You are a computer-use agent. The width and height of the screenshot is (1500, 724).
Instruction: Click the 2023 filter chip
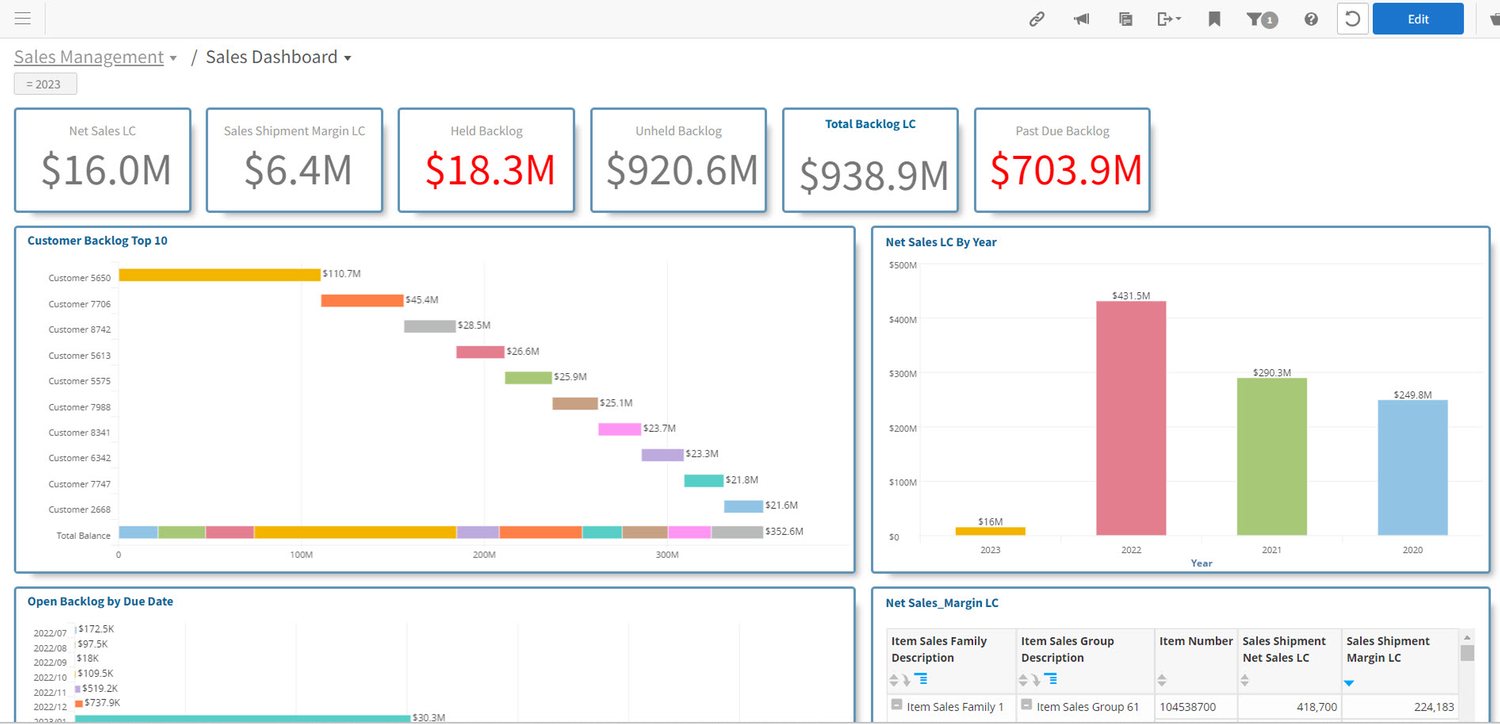pyautogui.click(x=45, y=83)
